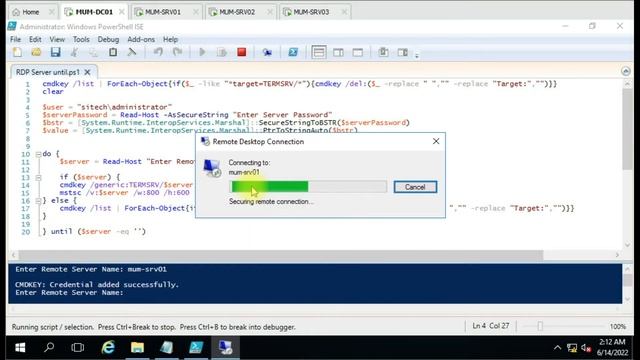The image size is (640, 360).
Task: Copy selection using the copy icon
Action: click(93, 52)
